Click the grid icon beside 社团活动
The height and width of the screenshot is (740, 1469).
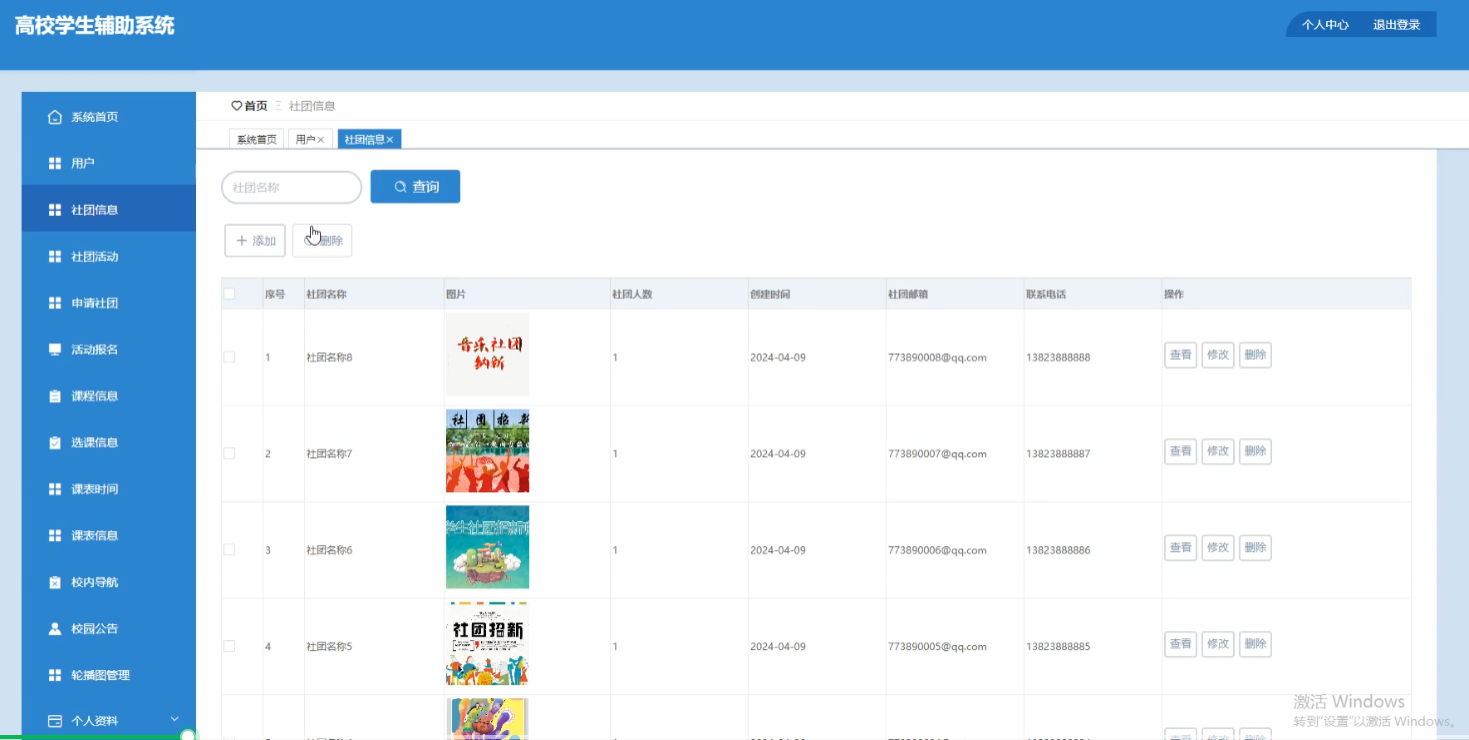click(55, 257)
